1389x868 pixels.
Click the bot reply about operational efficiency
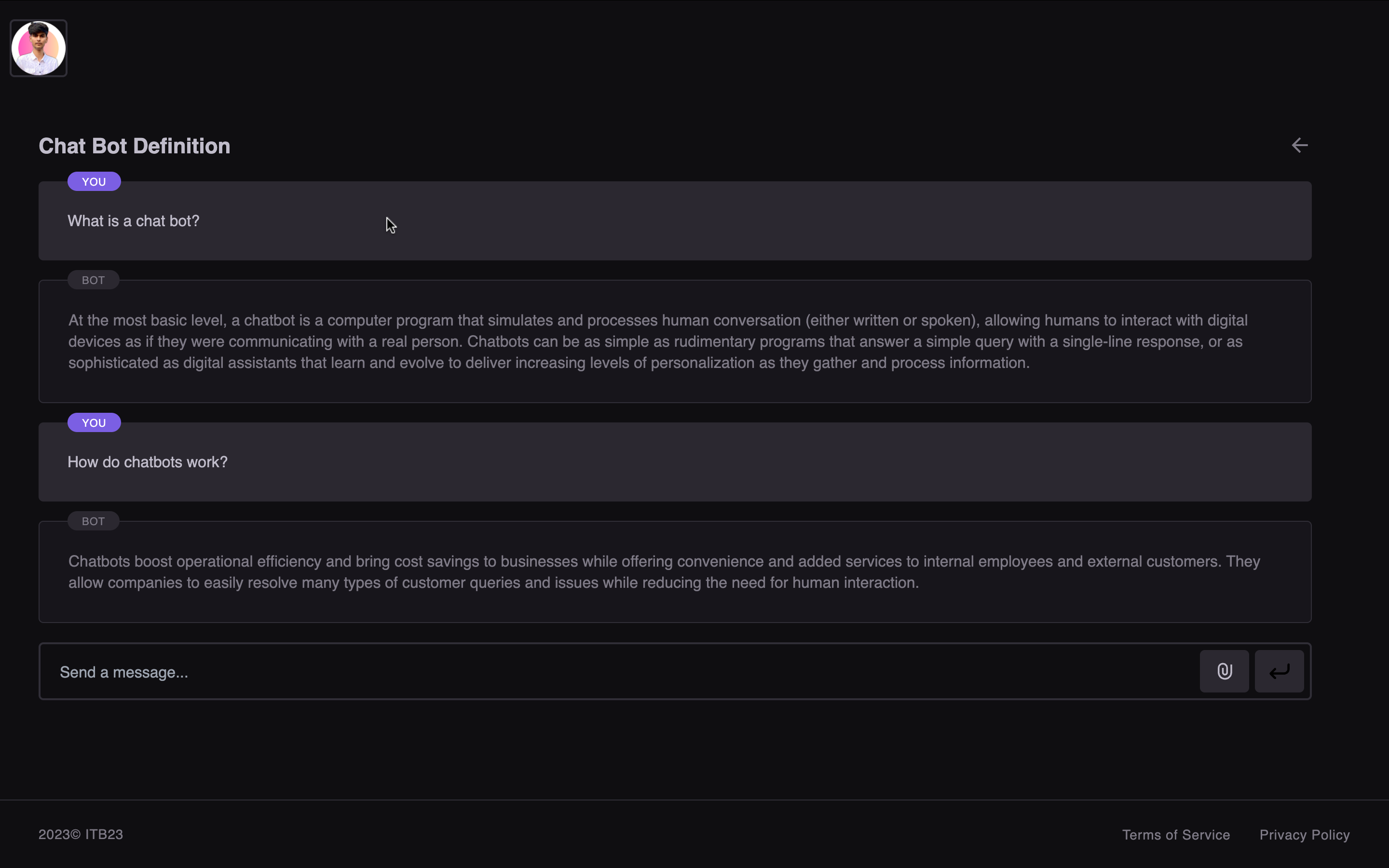coord(664,572)
